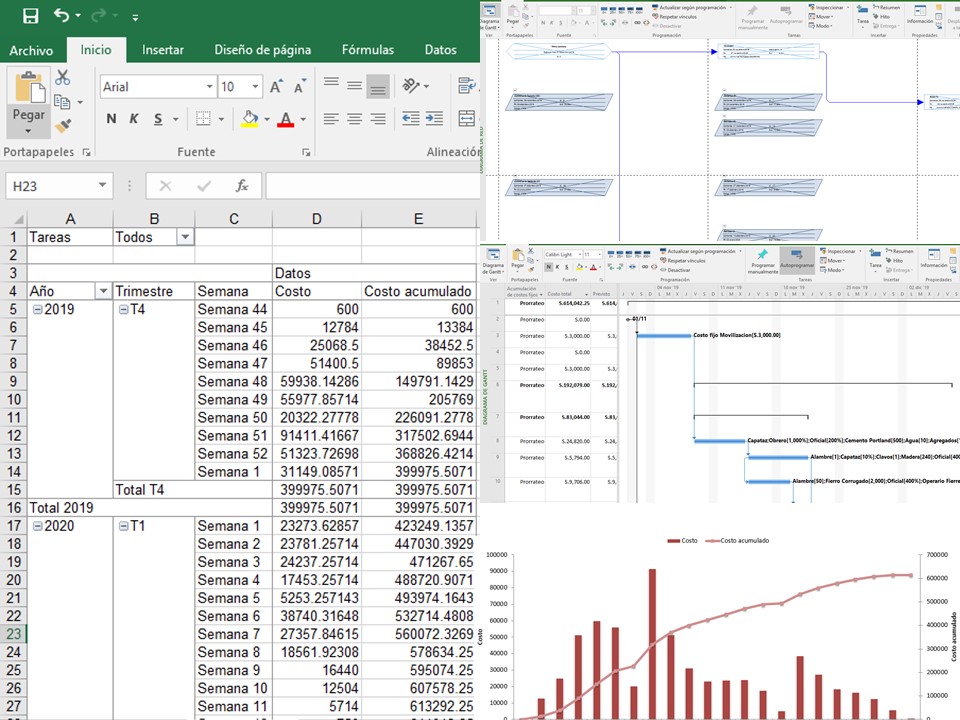The height and width of the screenshot is (720, 960).
Task: Click the Cut scissors icon
Action: 63,77
